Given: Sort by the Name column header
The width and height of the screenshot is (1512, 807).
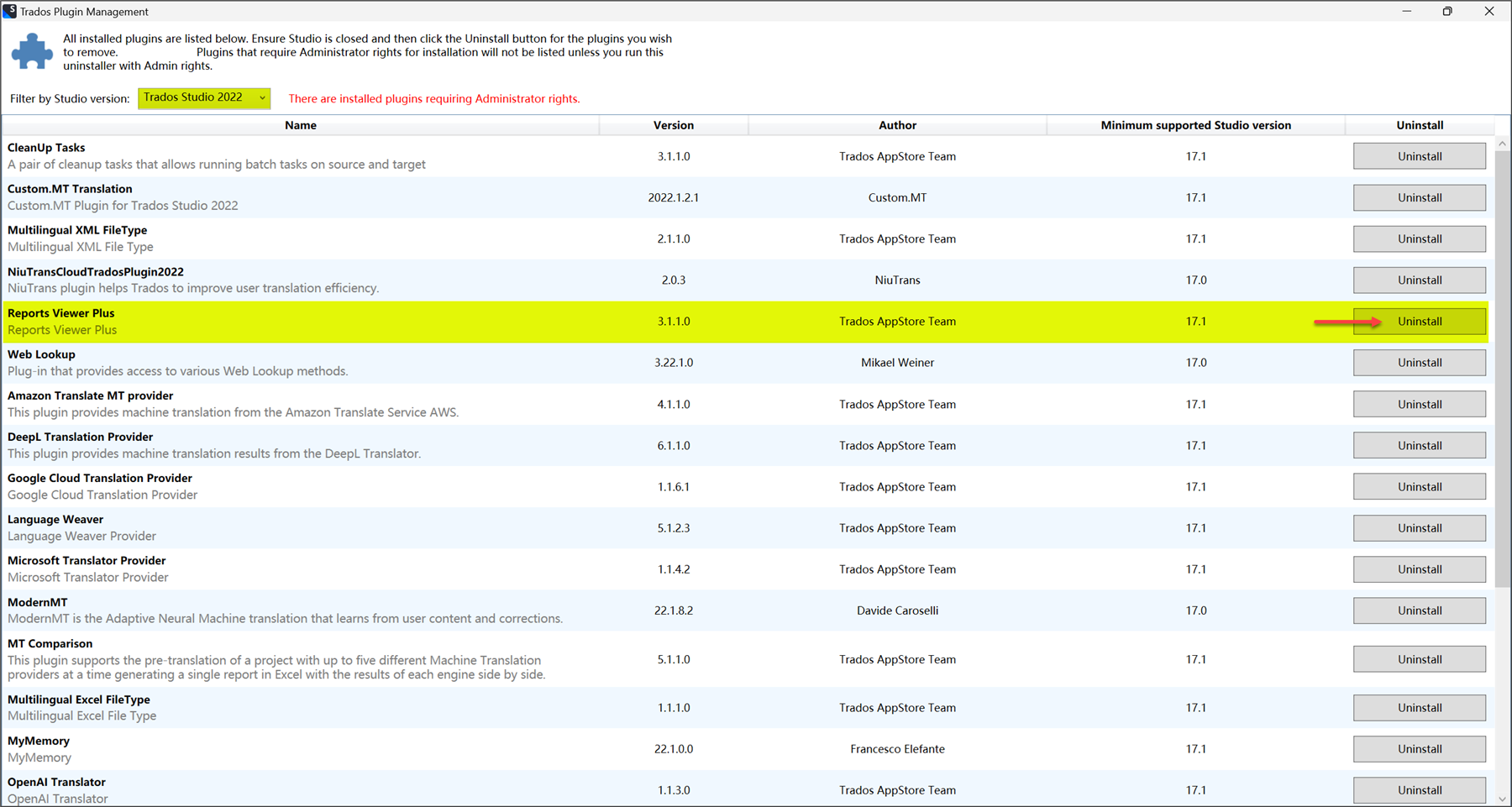Looking at the screenshot, I should pos(300,125).
